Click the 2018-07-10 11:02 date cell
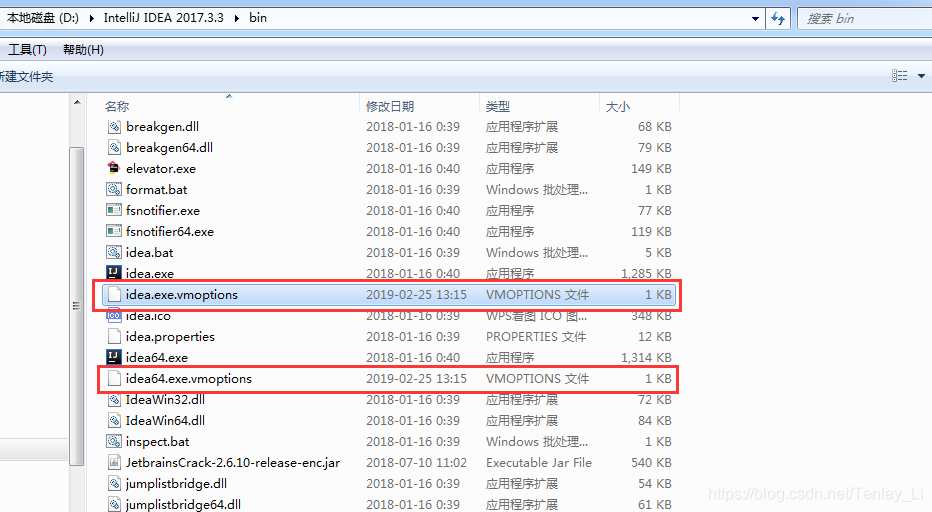Screen dimensions: 932x512 416,463
